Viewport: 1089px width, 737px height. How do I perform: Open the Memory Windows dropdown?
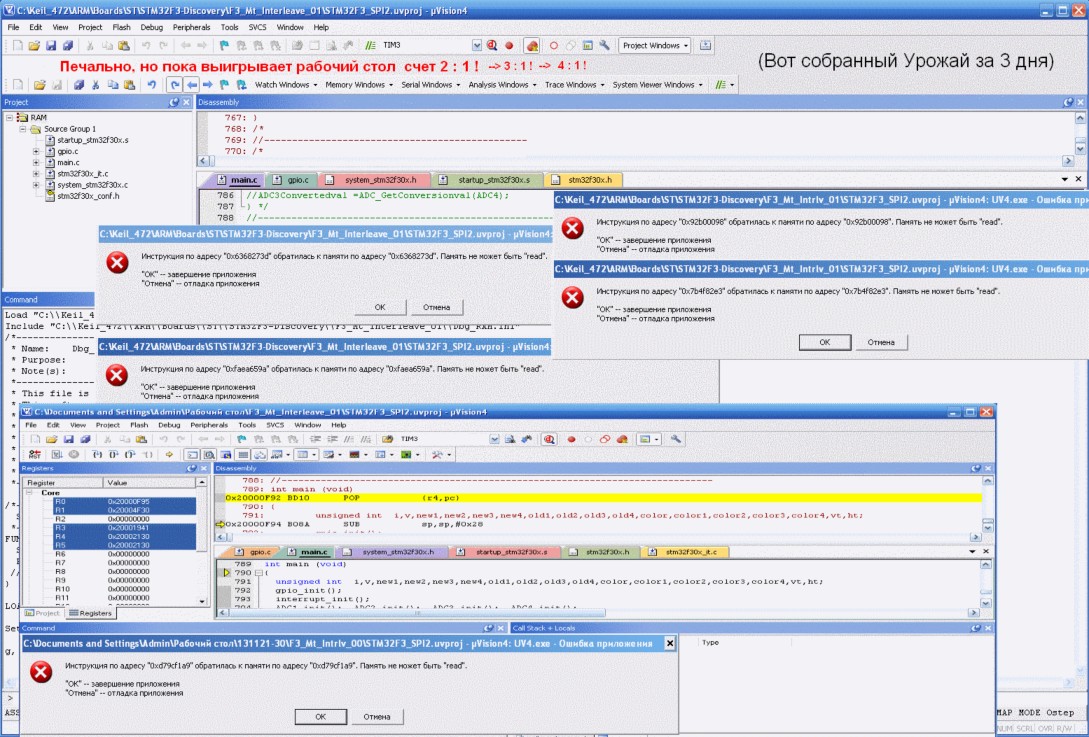click(359, 85)
